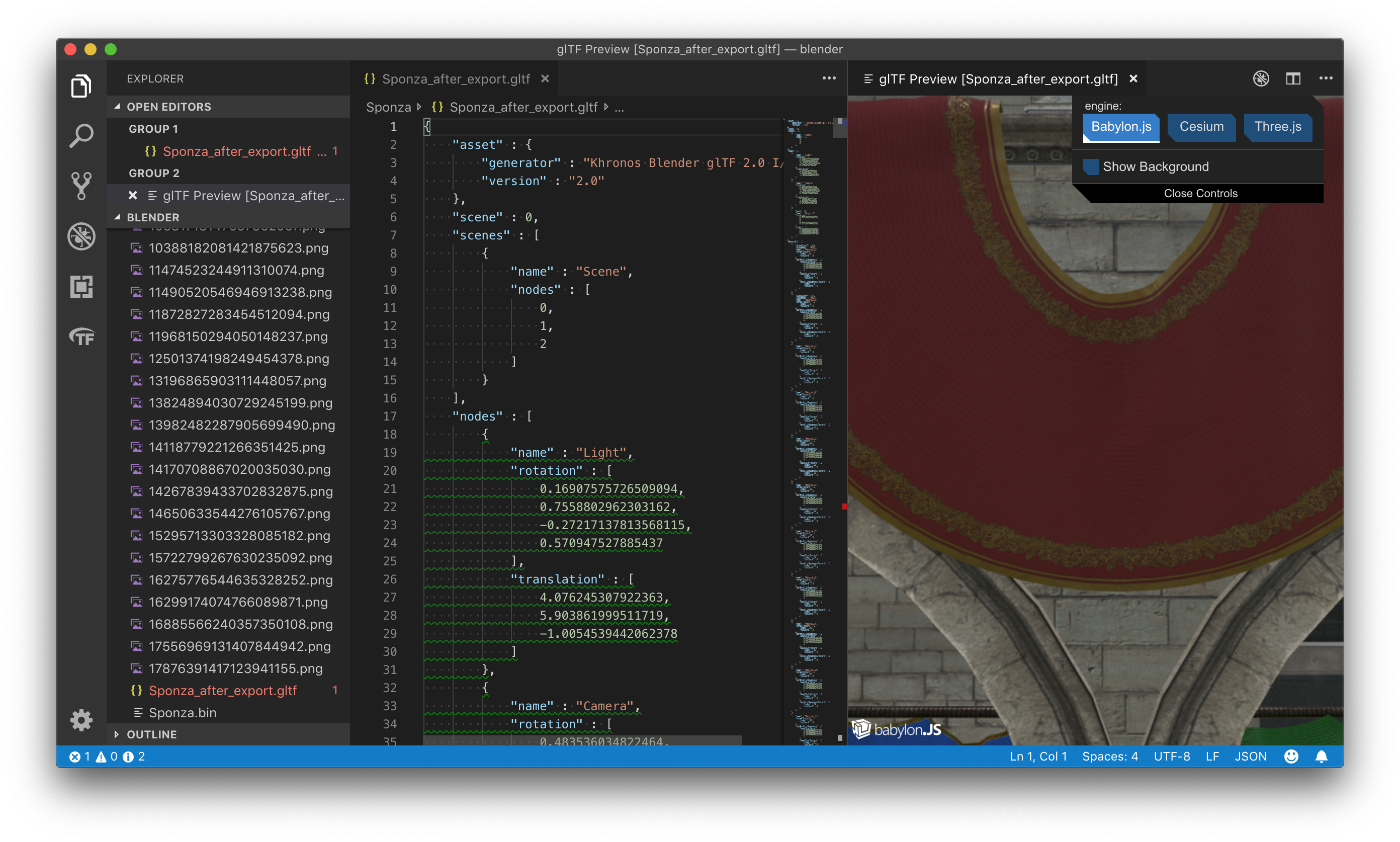Select Babylon.js as rendering engine
1400x842 pixels.
pos(1121,127)
